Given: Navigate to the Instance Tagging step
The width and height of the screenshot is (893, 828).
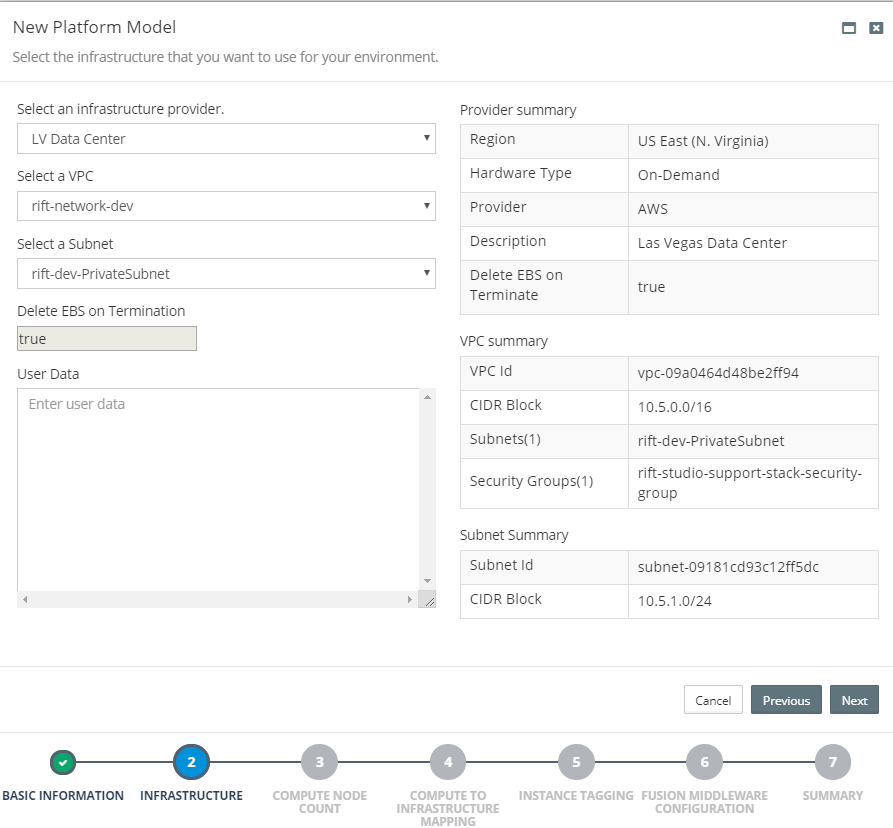Looking at the screenshot, I should [x=576, y=762].
